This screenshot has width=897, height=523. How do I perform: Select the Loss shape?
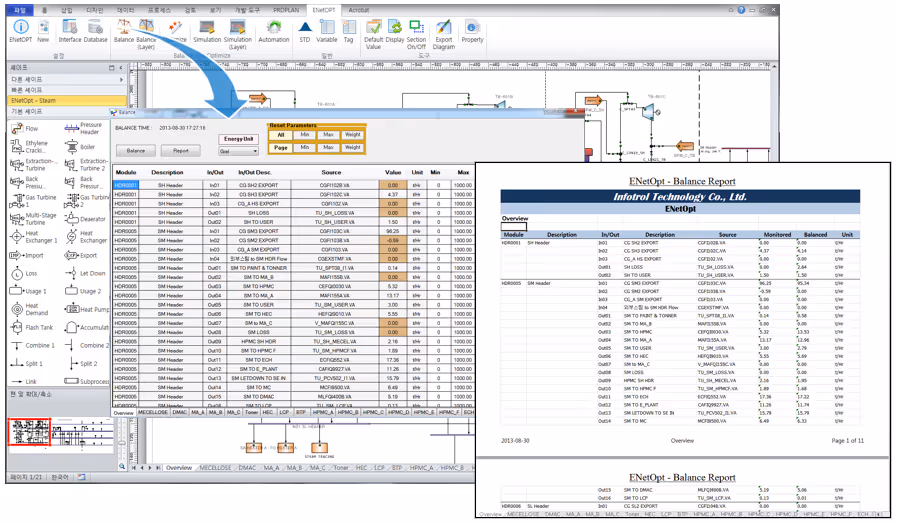coord(23,274)
